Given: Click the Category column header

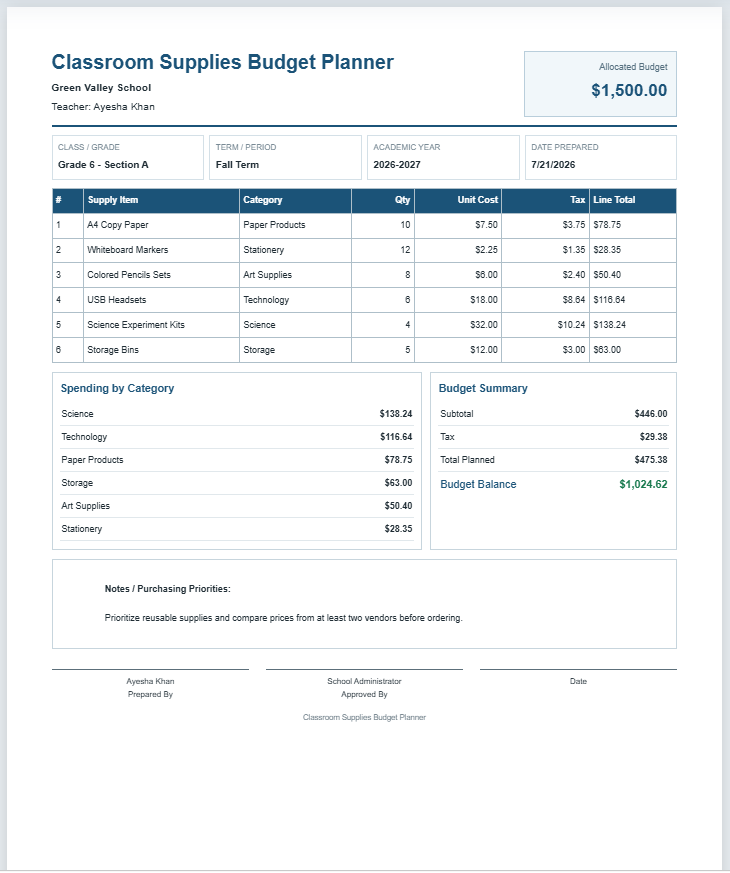Looking at the screenshot, I should point(295,200).
